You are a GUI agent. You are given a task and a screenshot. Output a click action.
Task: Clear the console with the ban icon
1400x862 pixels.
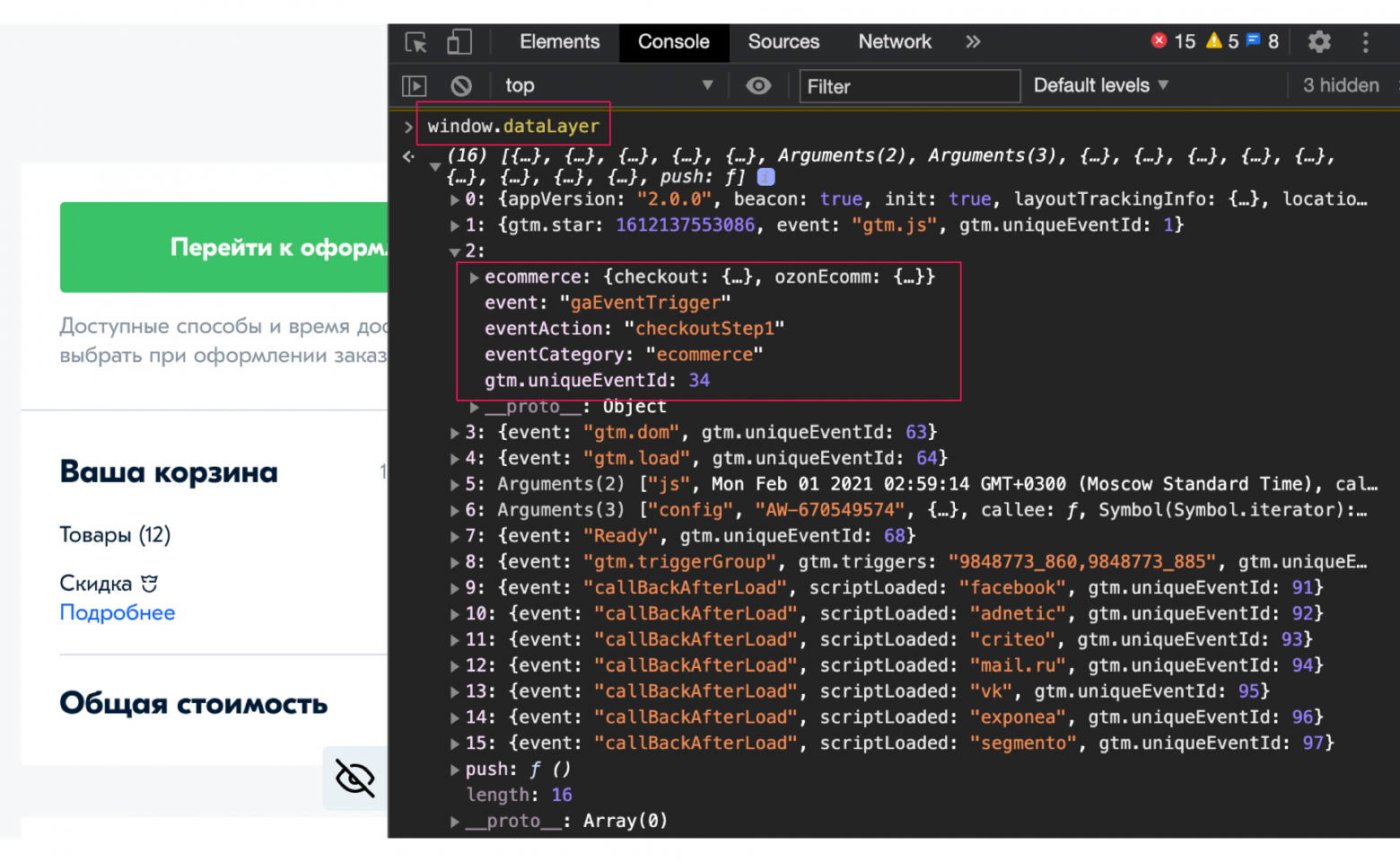(x=461, y=86)
